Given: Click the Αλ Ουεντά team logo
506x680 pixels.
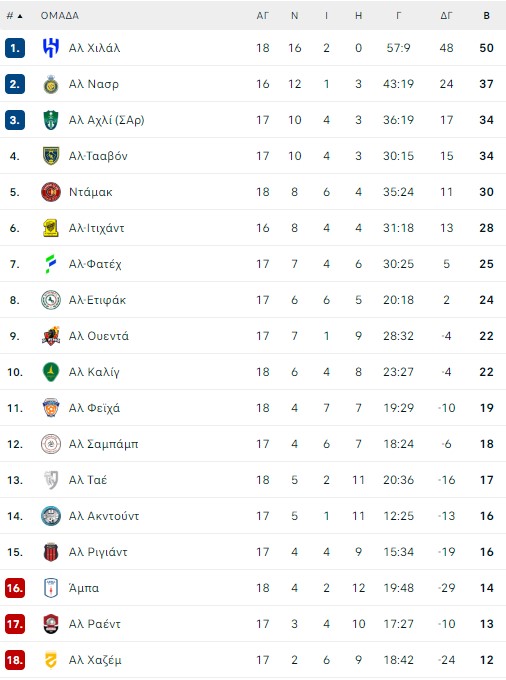Looking at the screenshot, I should click(x=51, y=336).
